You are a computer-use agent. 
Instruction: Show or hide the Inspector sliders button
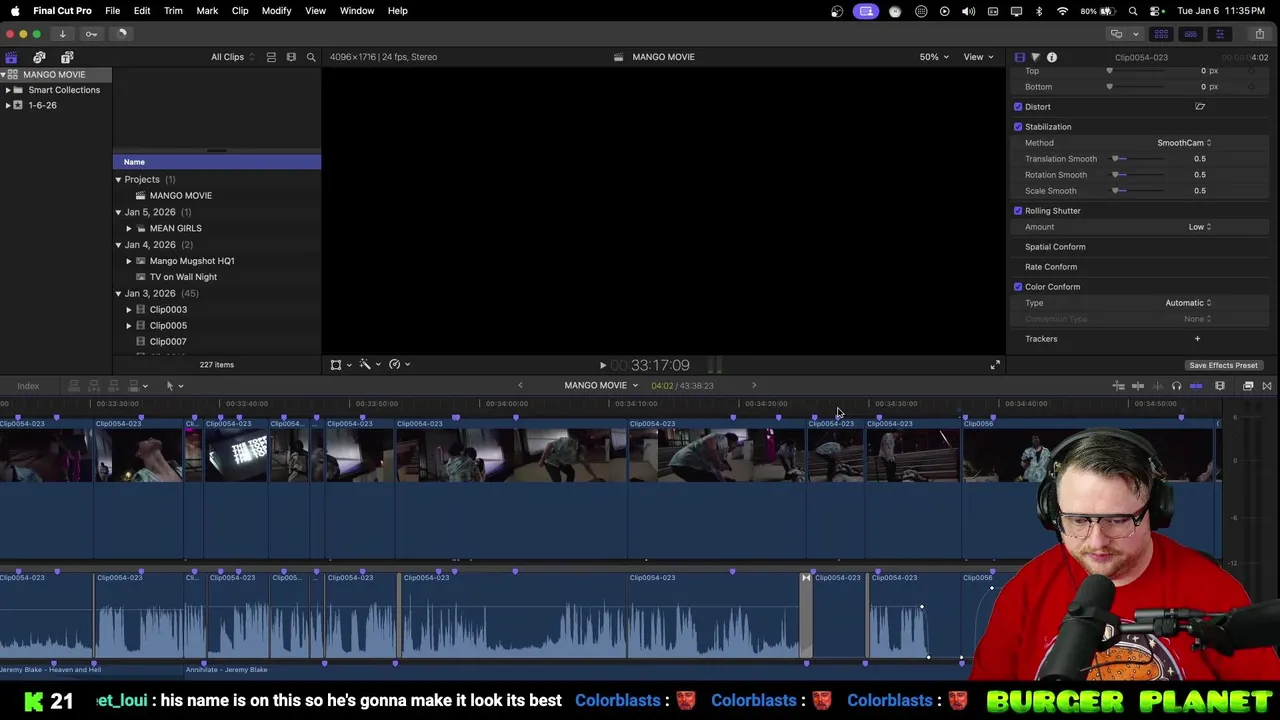coord(1219,34)
